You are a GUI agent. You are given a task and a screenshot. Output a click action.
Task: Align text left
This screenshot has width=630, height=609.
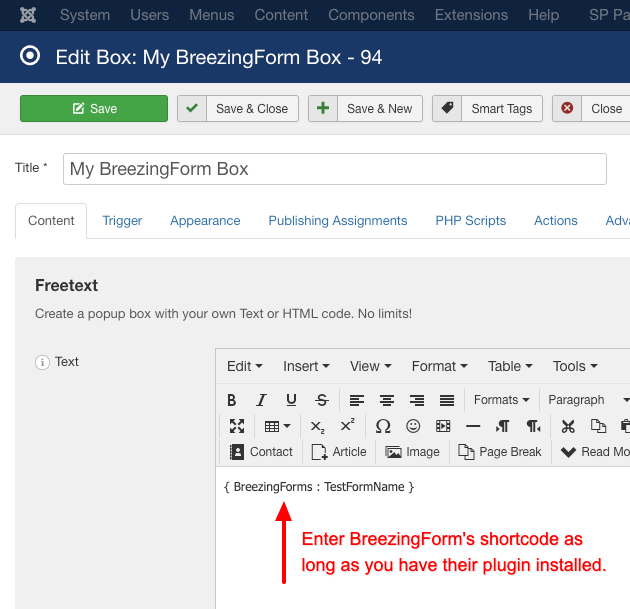[357, 400]
